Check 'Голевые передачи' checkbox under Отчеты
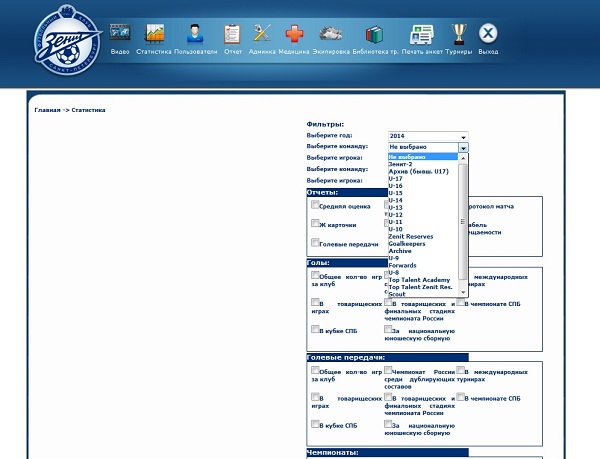The image size is (600, 459). coord(315,243)
